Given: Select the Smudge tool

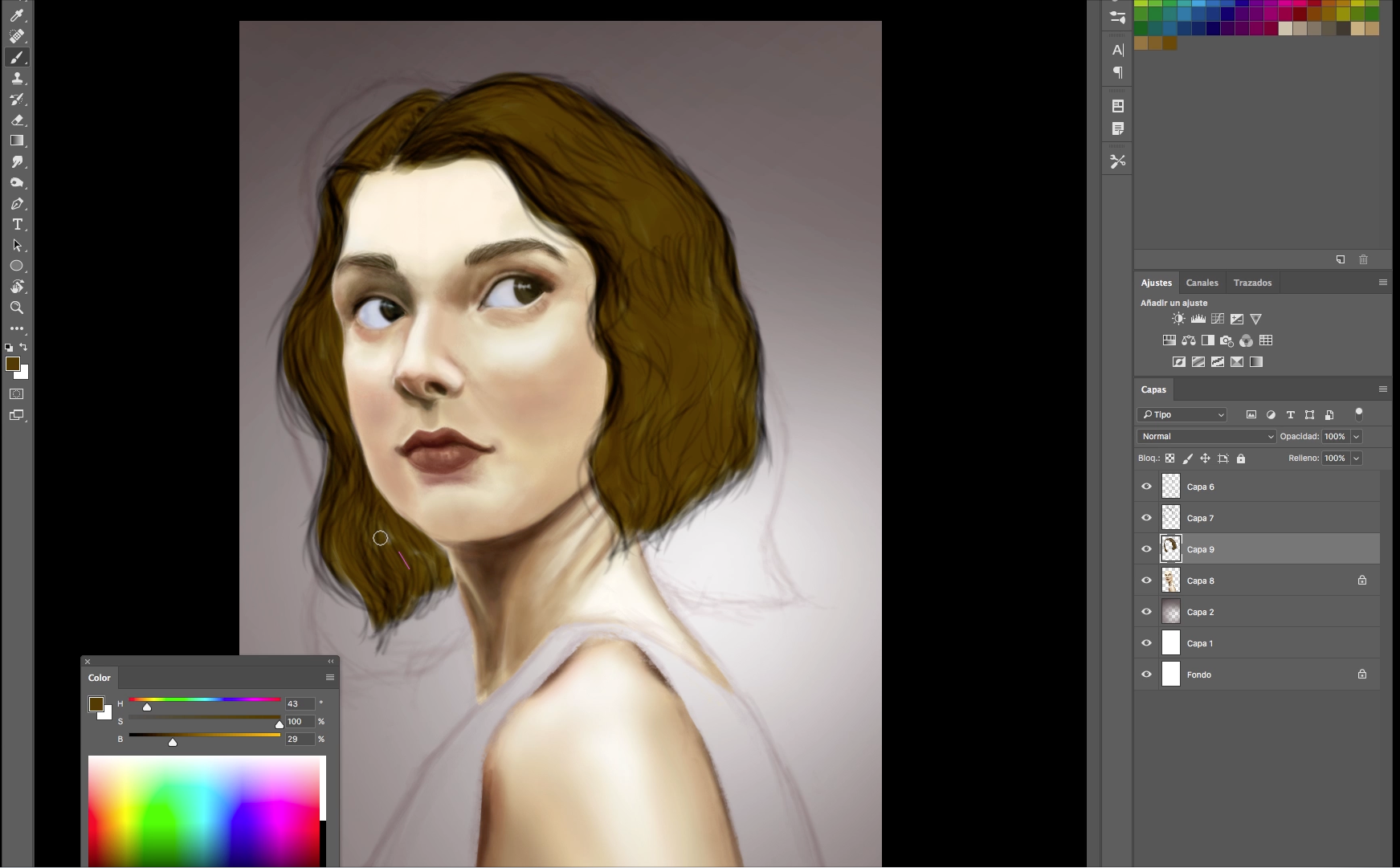Looking at the screenshot, I should pos(17,161).
